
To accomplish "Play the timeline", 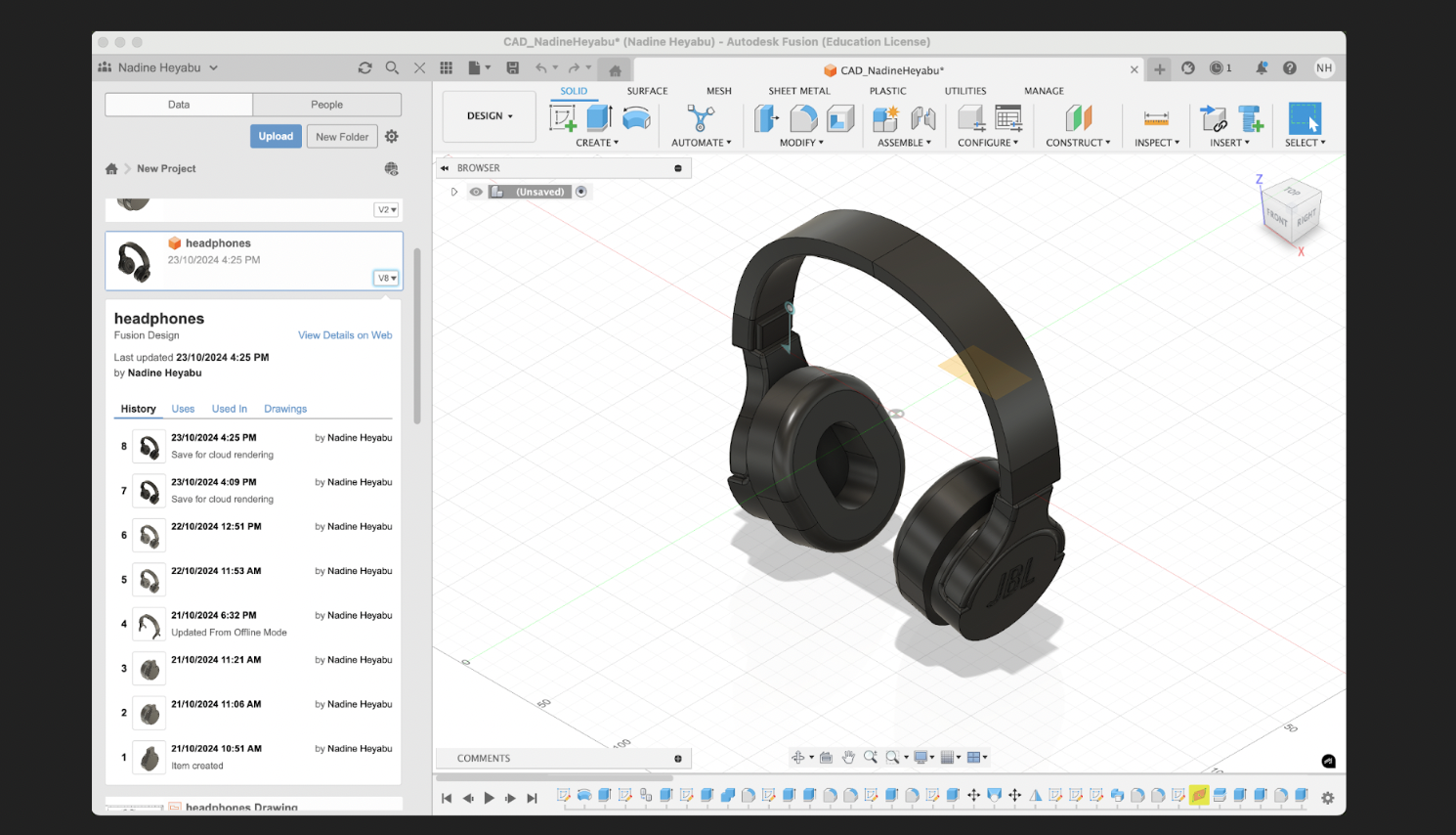I will (x=490, y=798).
